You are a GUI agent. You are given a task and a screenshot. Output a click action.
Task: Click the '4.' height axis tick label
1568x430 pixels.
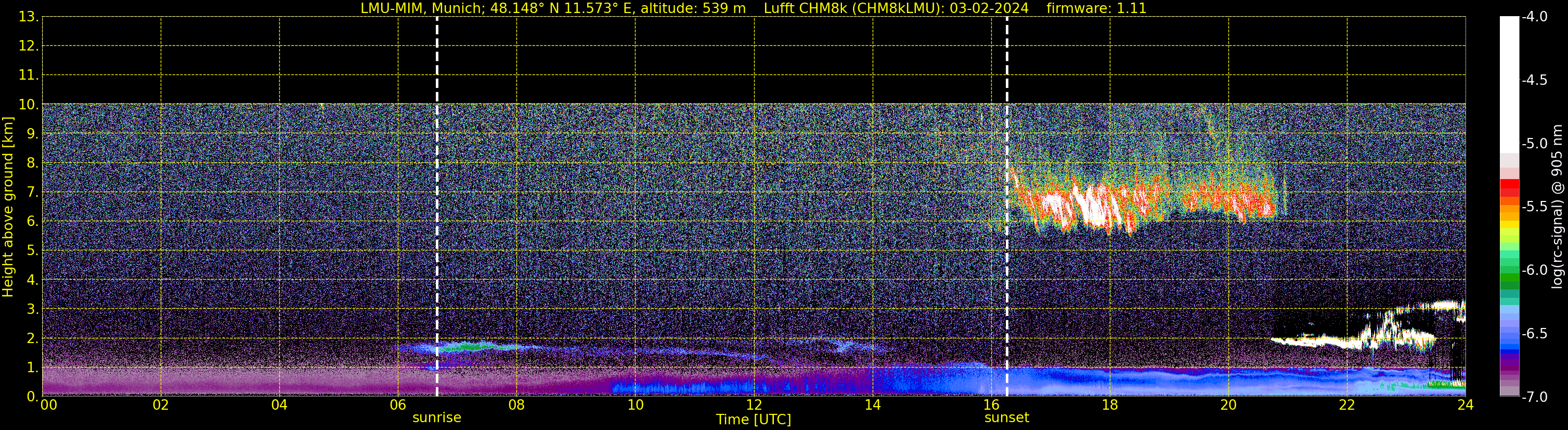click(x=32, y=280)
